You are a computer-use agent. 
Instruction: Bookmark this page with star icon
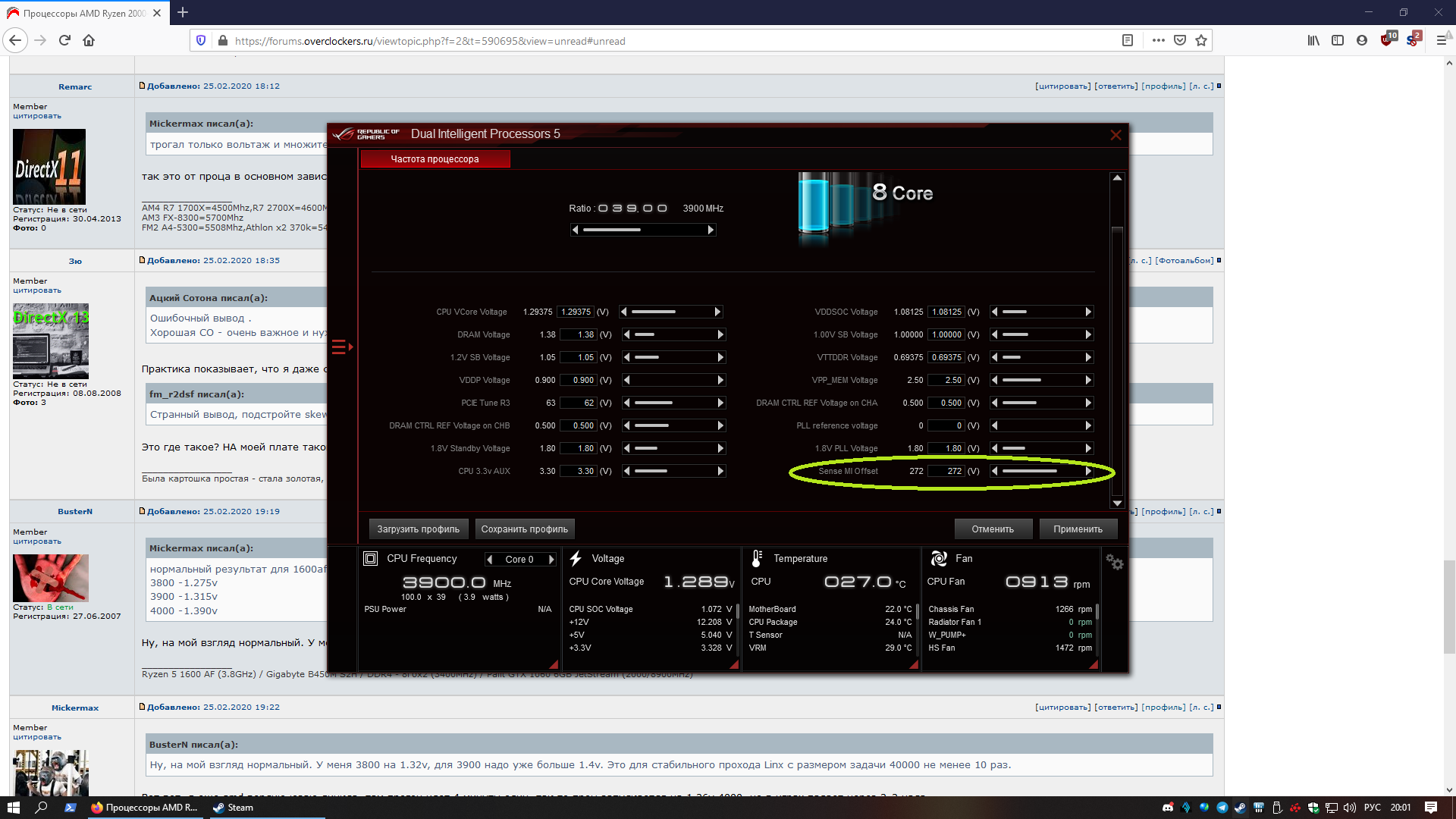[x=1201, y=41]
